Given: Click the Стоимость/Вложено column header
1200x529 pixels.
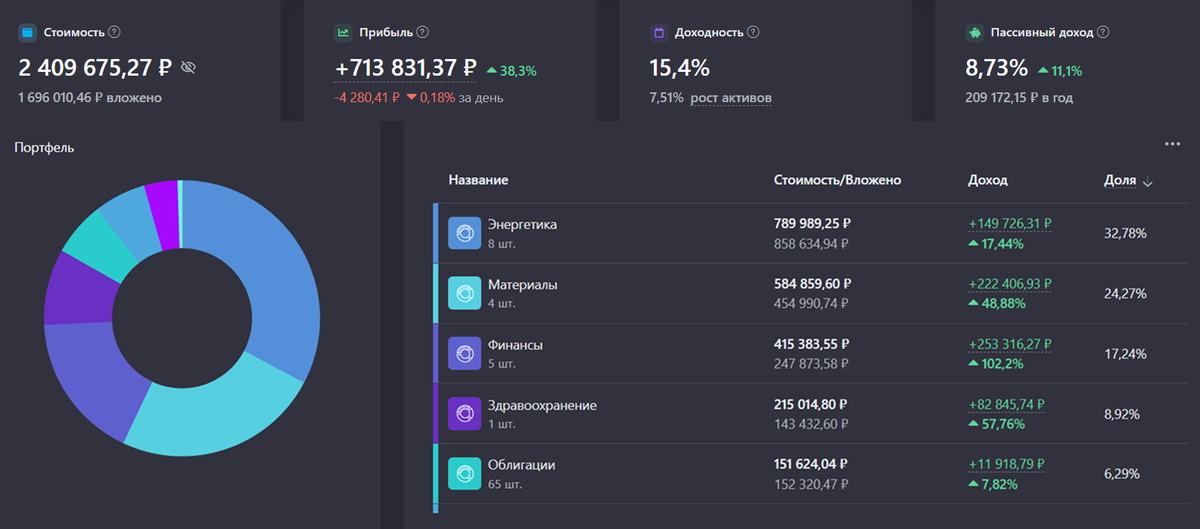Looking at the screenshot, I should coord(838,180).
